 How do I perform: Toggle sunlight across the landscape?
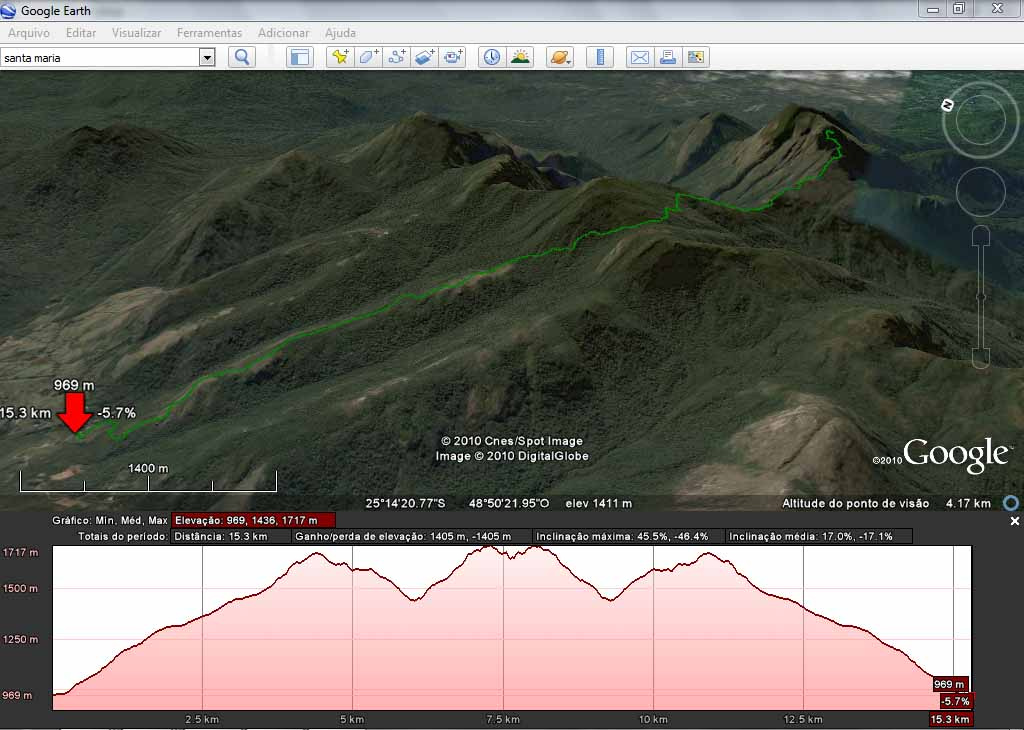tap(520, 57)
